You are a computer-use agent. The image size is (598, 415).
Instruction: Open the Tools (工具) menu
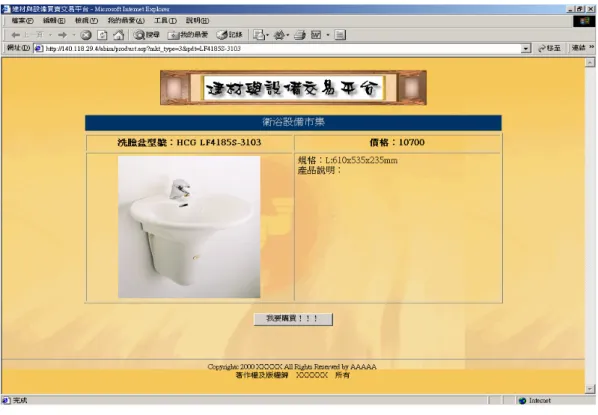(x=165, y=21)
